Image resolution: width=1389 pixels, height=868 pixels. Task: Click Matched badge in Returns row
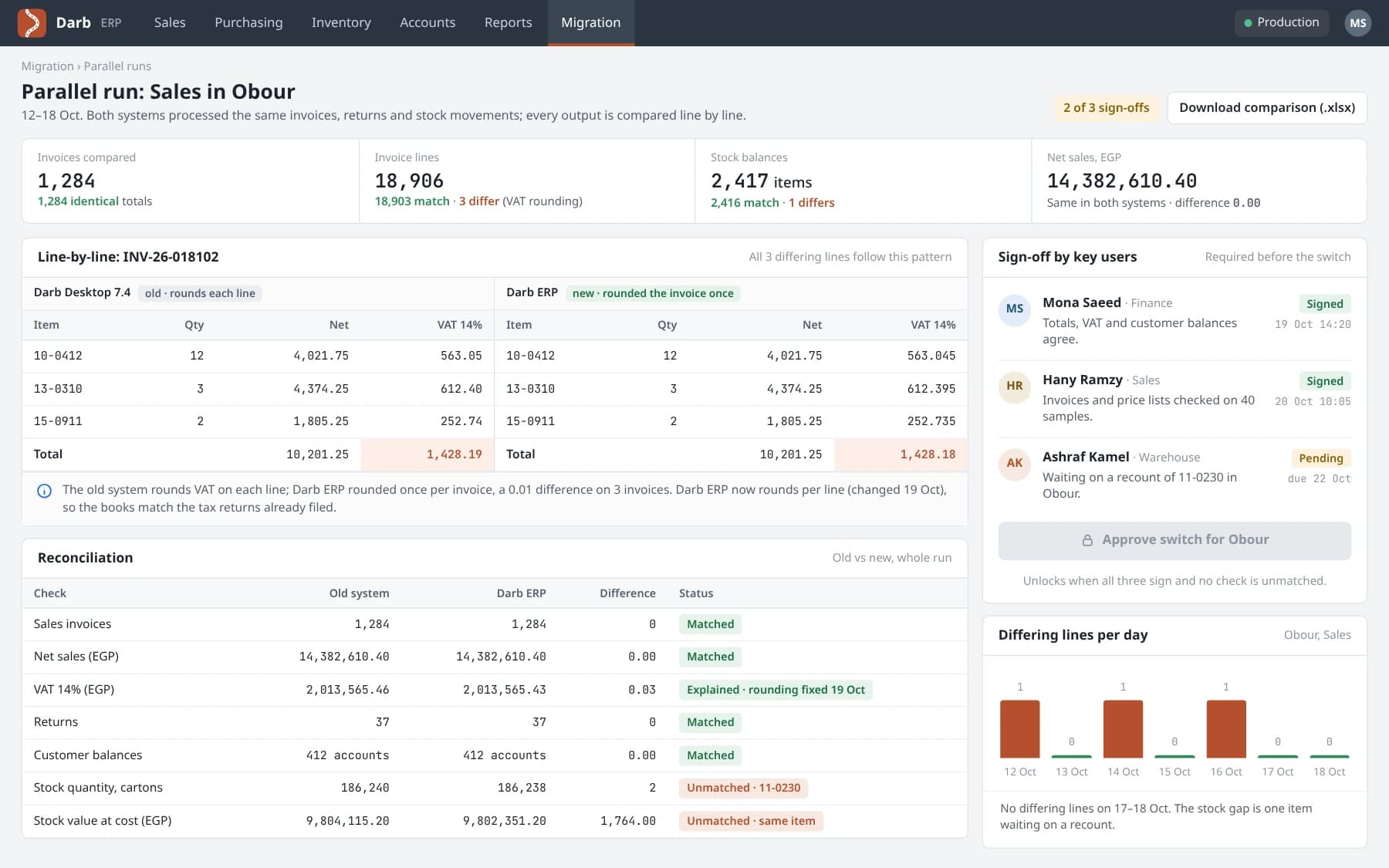click(x=710, y=722)
